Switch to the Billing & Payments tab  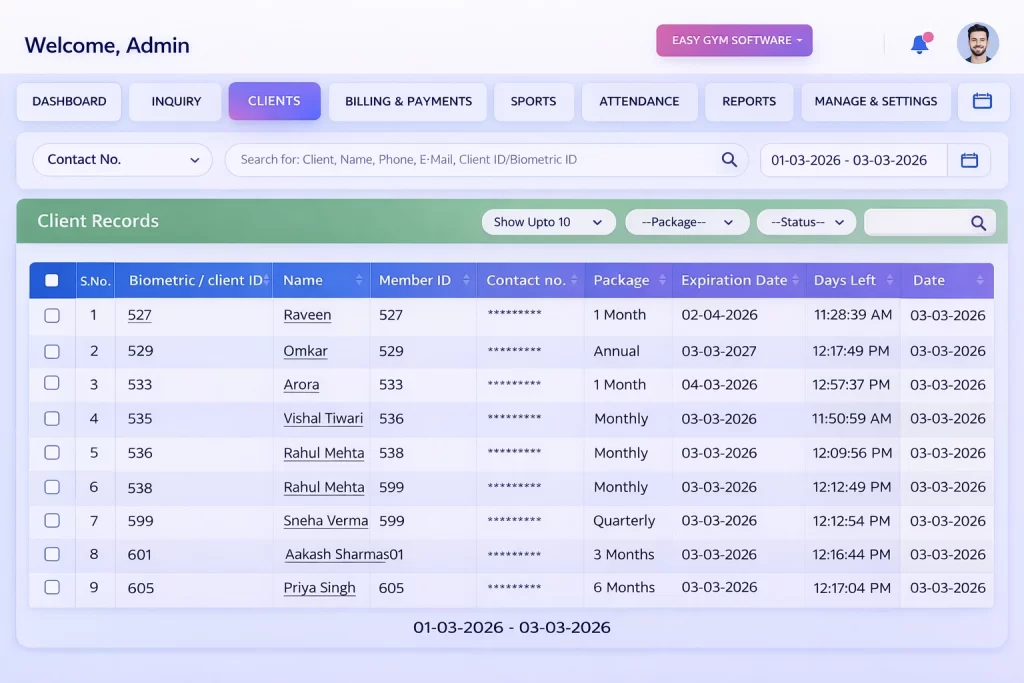[408, 101]
